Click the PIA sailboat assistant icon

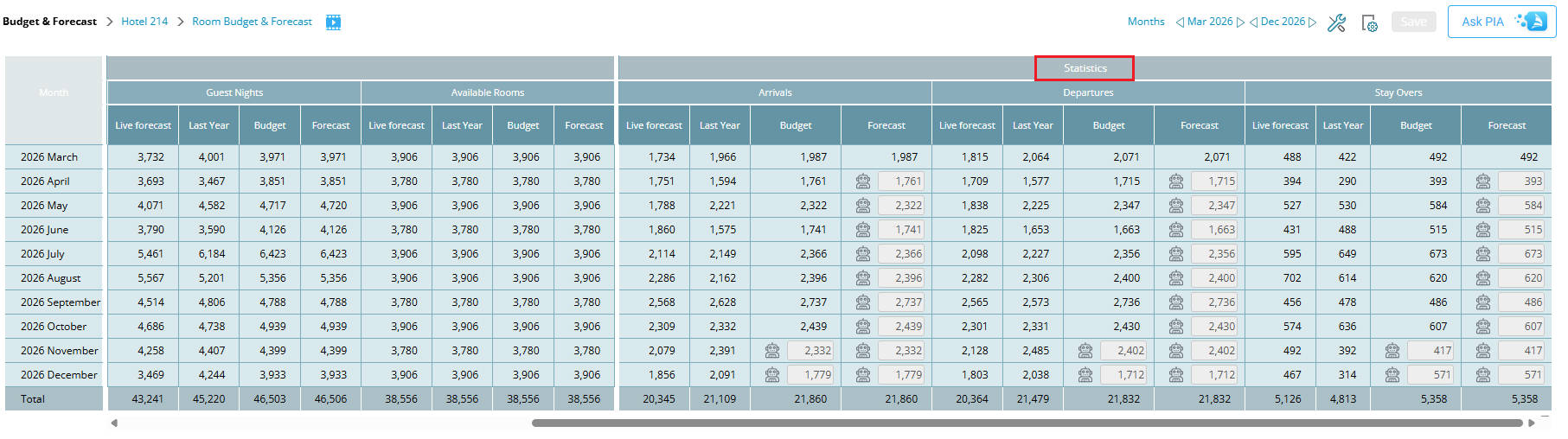click(1533, 22)
